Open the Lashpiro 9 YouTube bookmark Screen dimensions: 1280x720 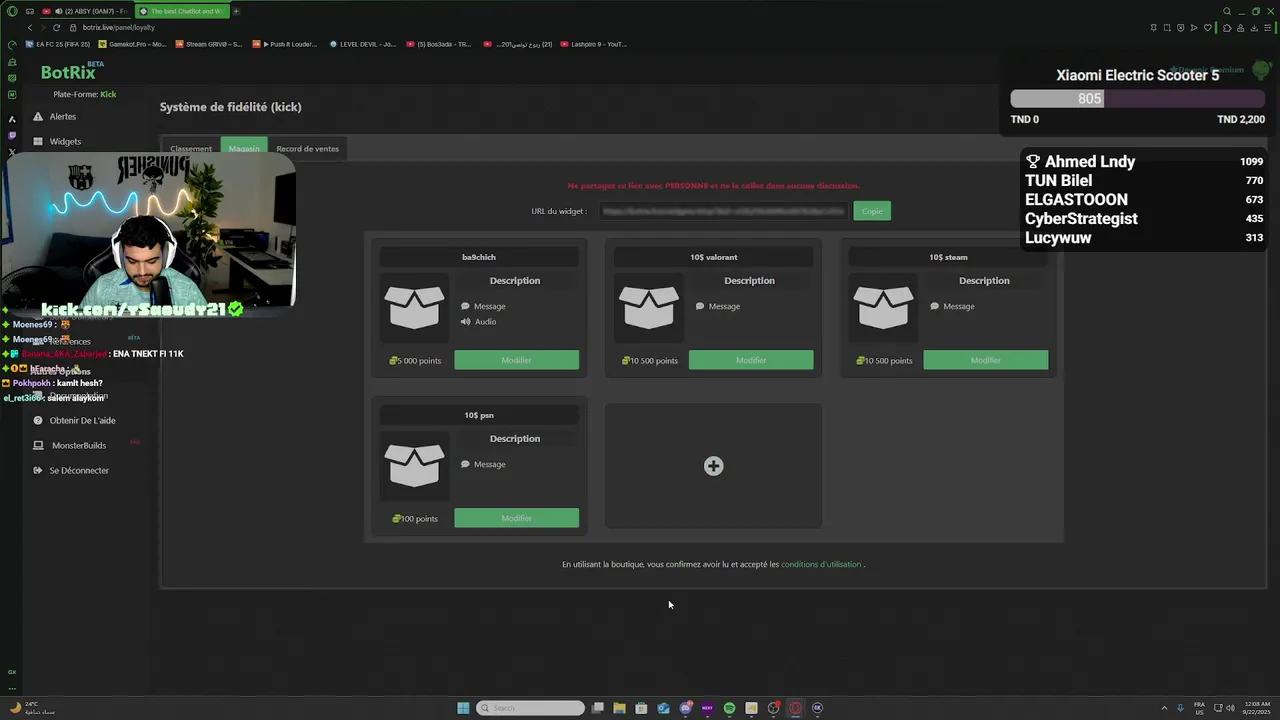[x=594, y=44]
